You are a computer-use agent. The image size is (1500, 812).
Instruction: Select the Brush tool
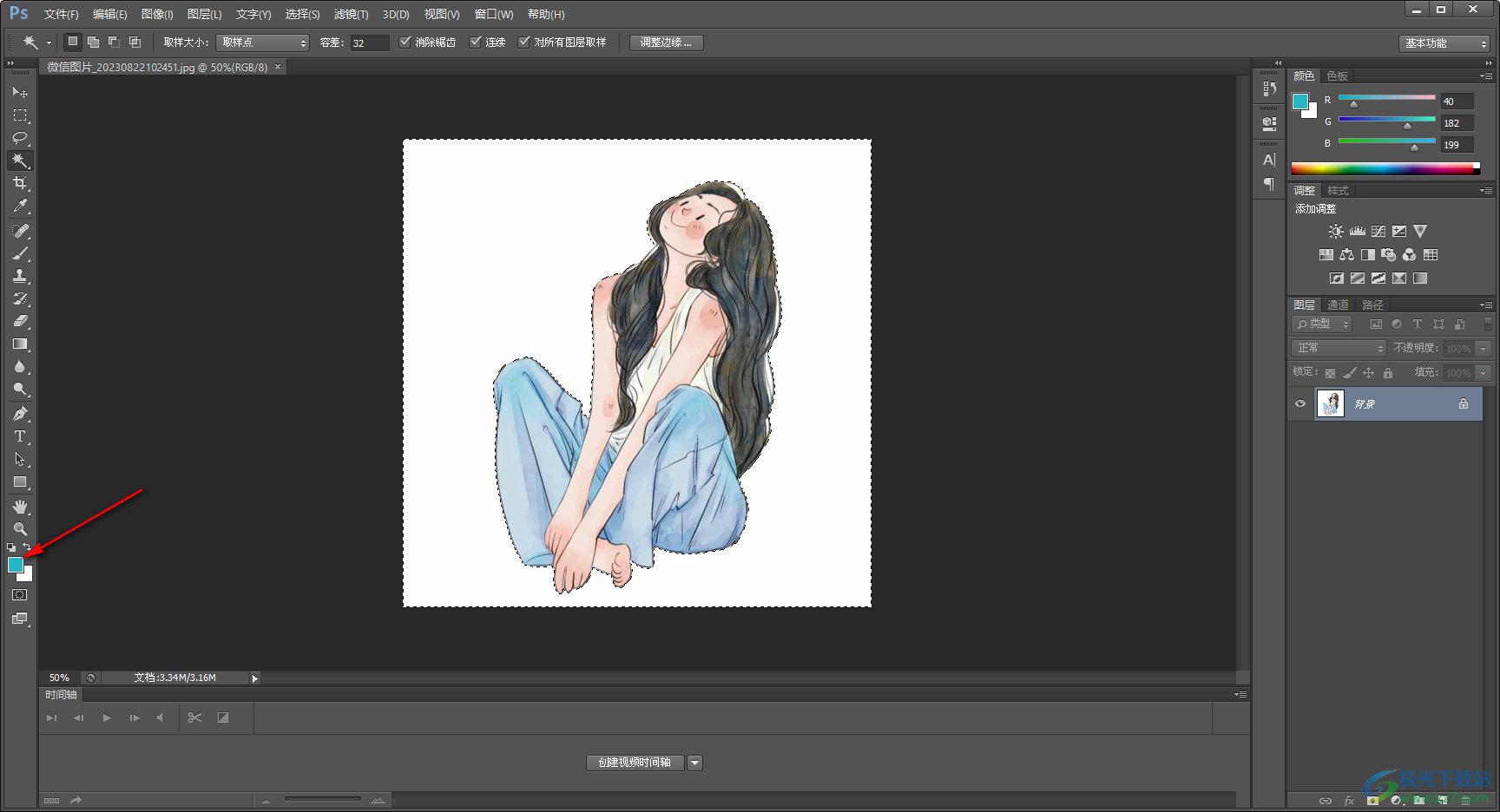pyautogui.click(x=20, y=253)
